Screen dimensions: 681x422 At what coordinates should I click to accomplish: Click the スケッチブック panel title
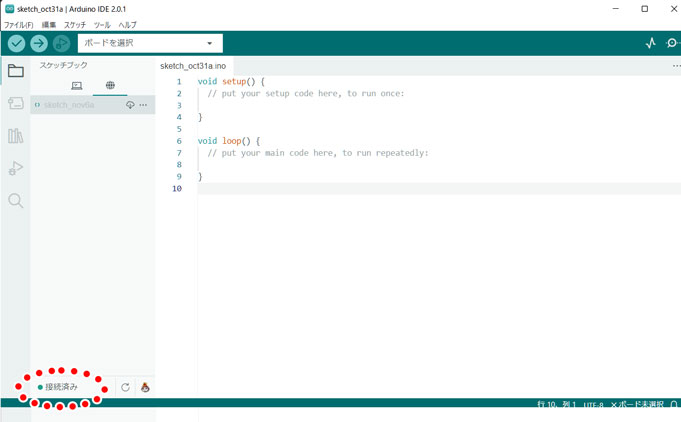coord(63,65)
